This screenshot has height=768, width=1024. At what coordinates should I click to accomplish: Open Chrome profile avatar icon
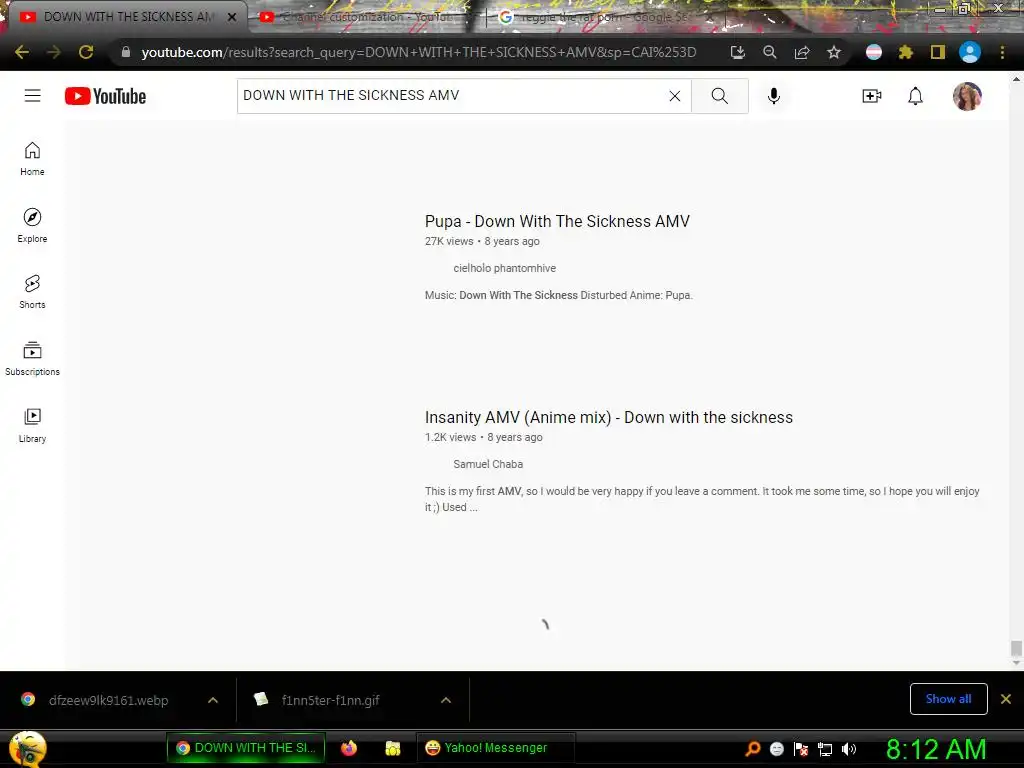click(x=970, y=52)
